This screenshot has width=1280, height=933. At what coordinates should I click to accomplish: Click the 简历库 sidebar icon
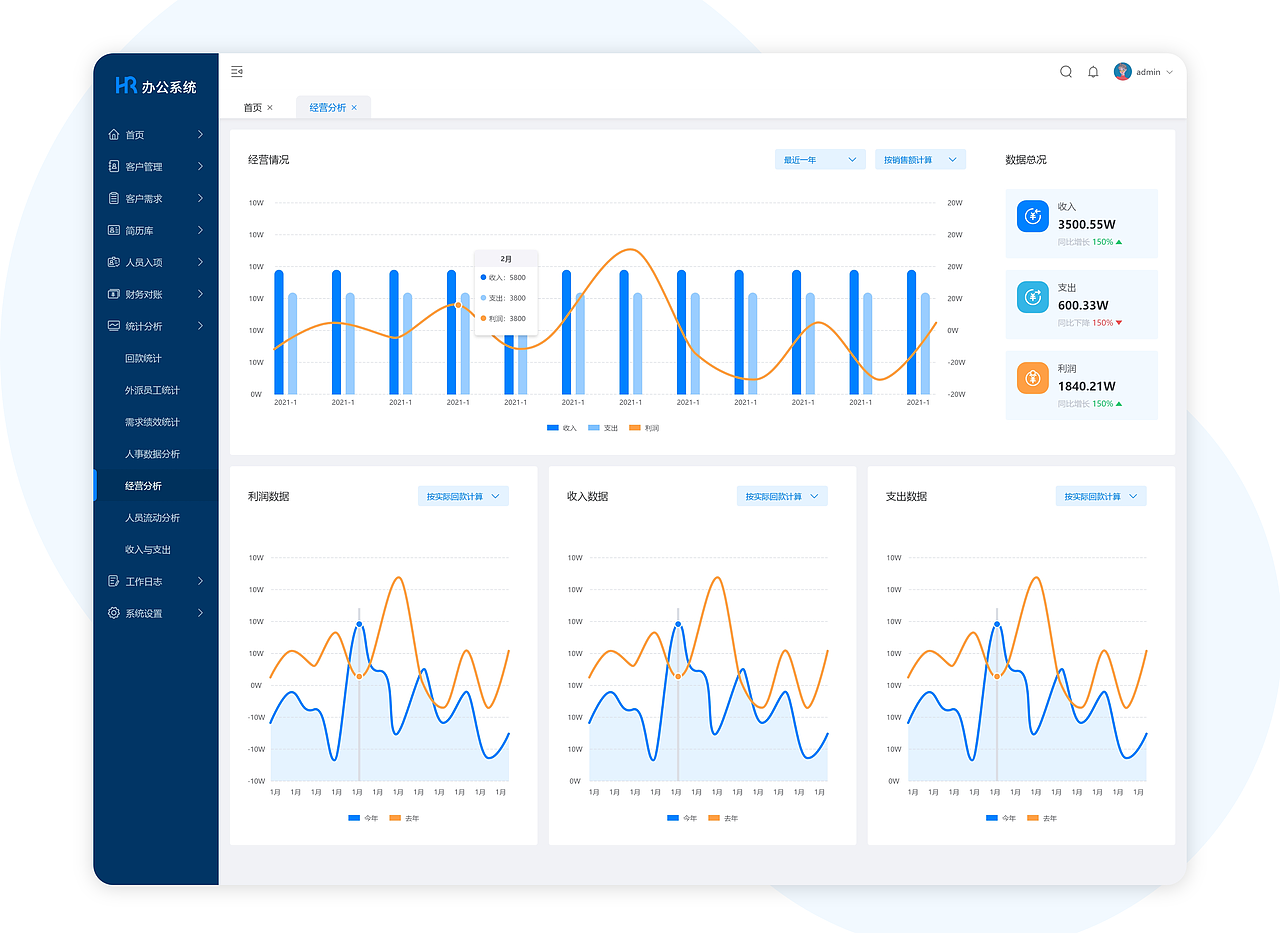pyautogui.click(x=113, y=231)
